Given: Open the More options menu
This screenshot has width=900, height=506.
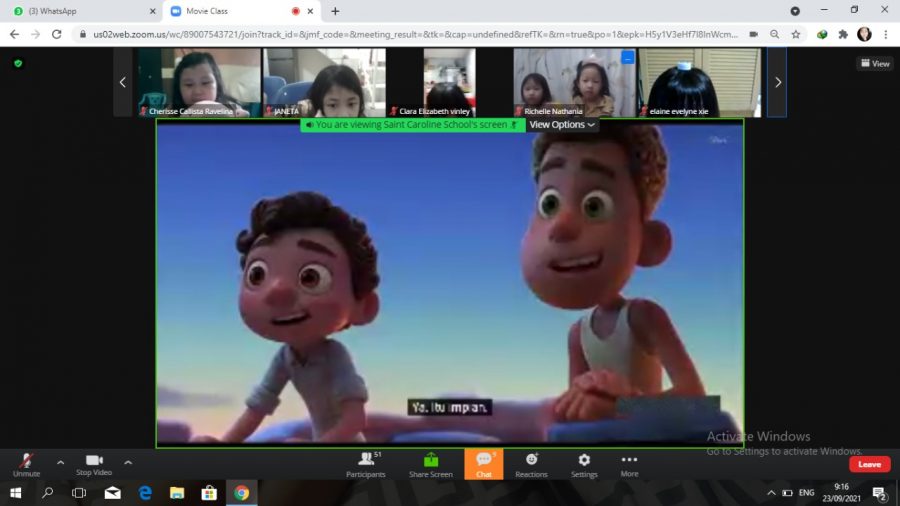Looking at the screenshot, I should pyautogui.click(x=629, y=464).
